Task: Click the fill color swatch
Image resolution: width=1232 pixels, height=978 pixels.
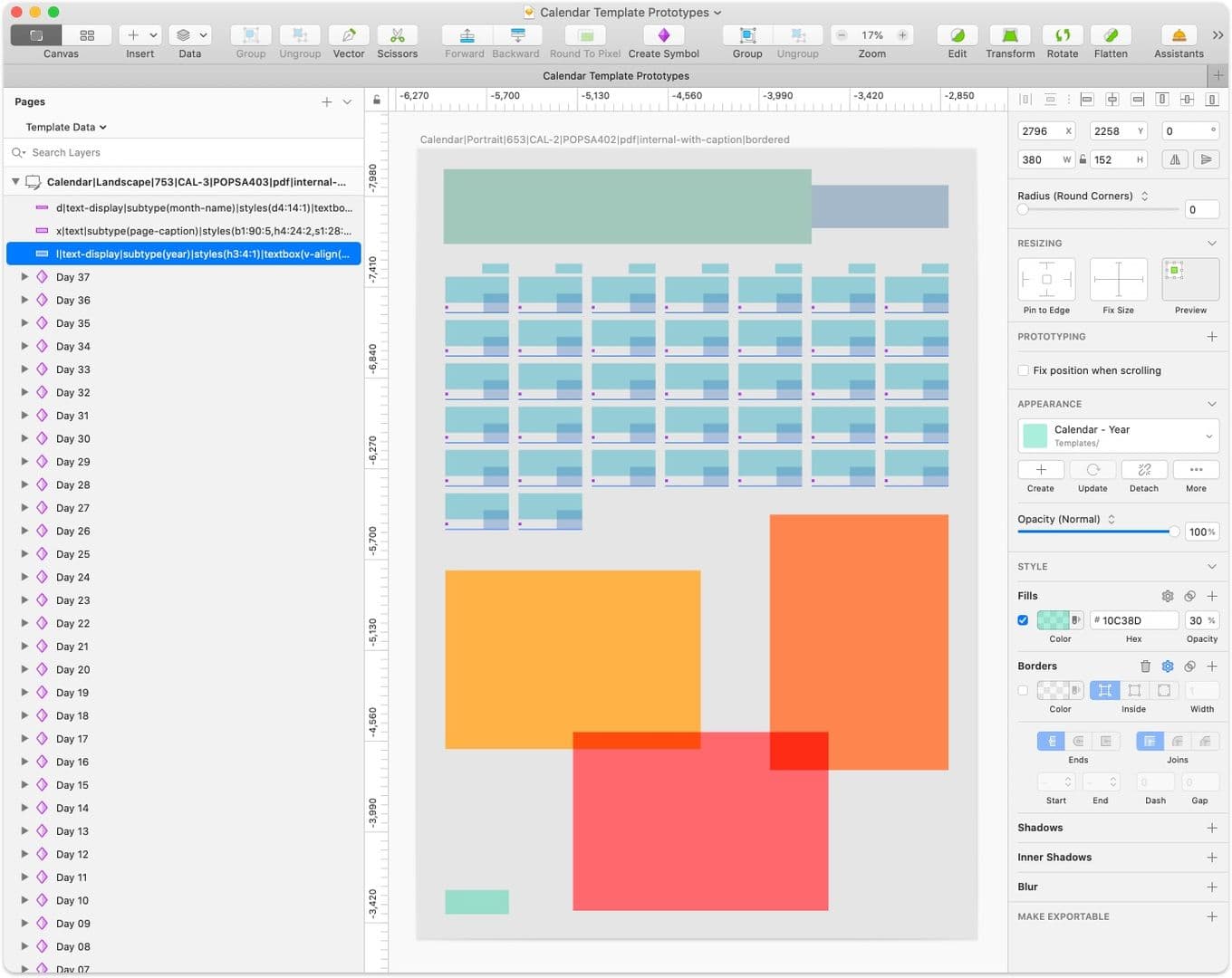Action: 1053,620
